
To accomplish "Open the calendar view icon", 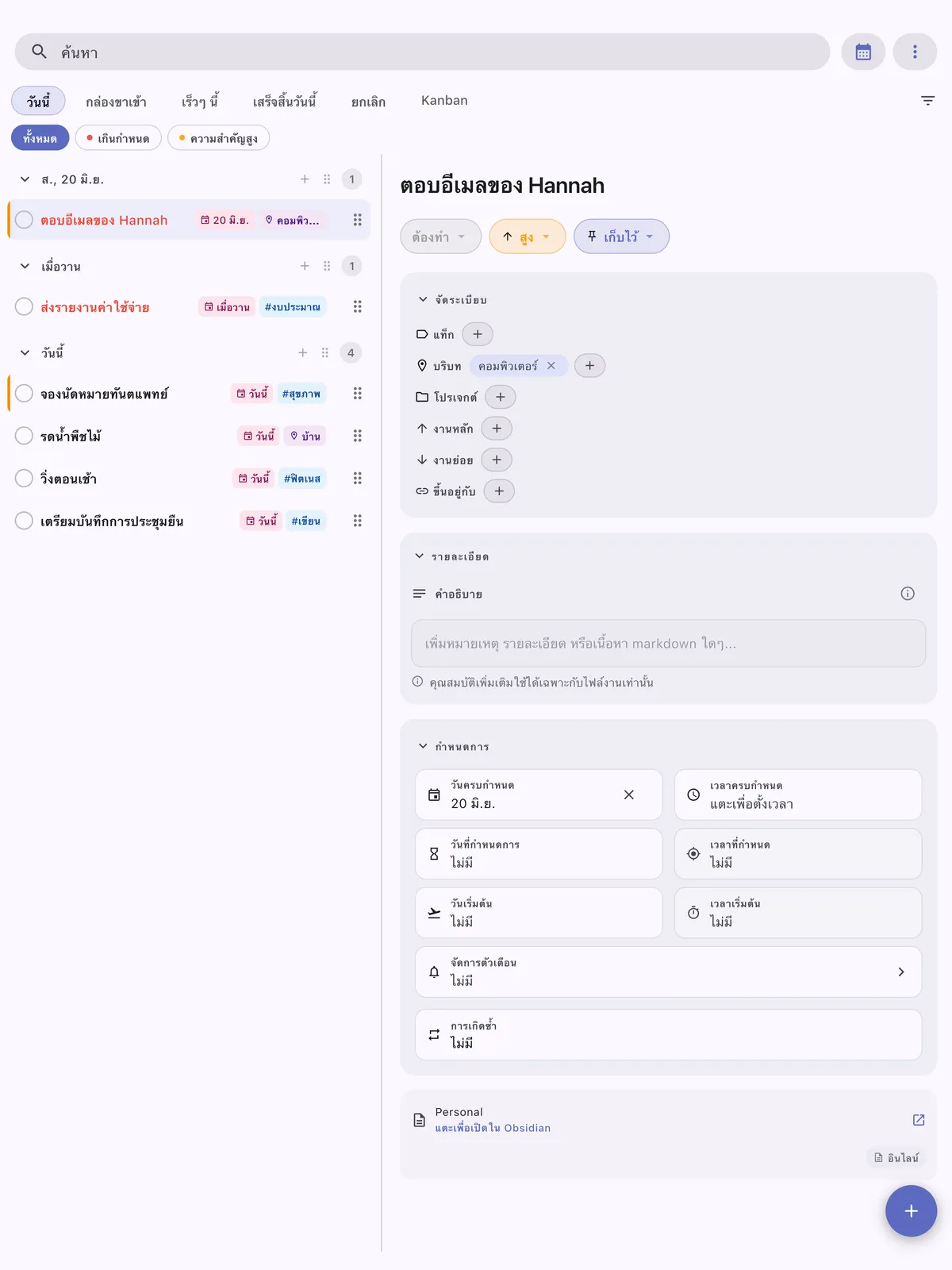I will click(x=863, y=52).
